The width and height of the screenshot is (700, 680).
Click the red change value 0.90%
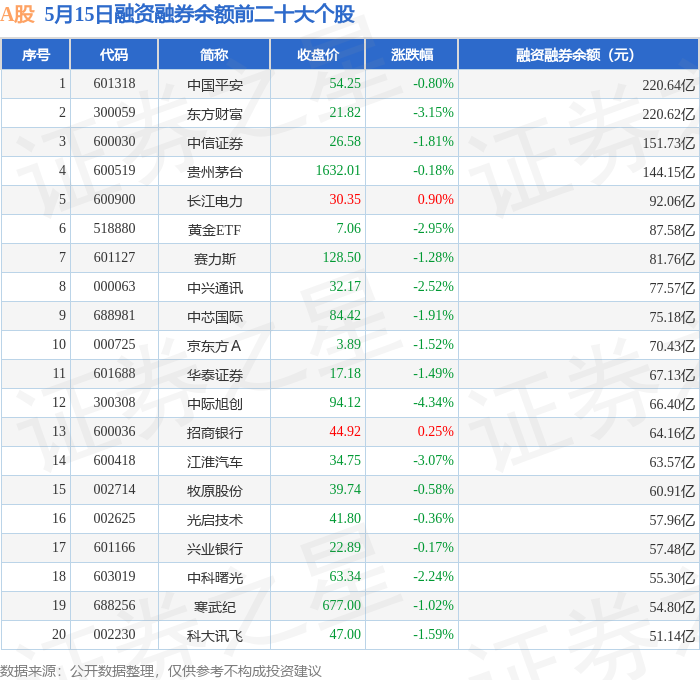coord(435,200)
